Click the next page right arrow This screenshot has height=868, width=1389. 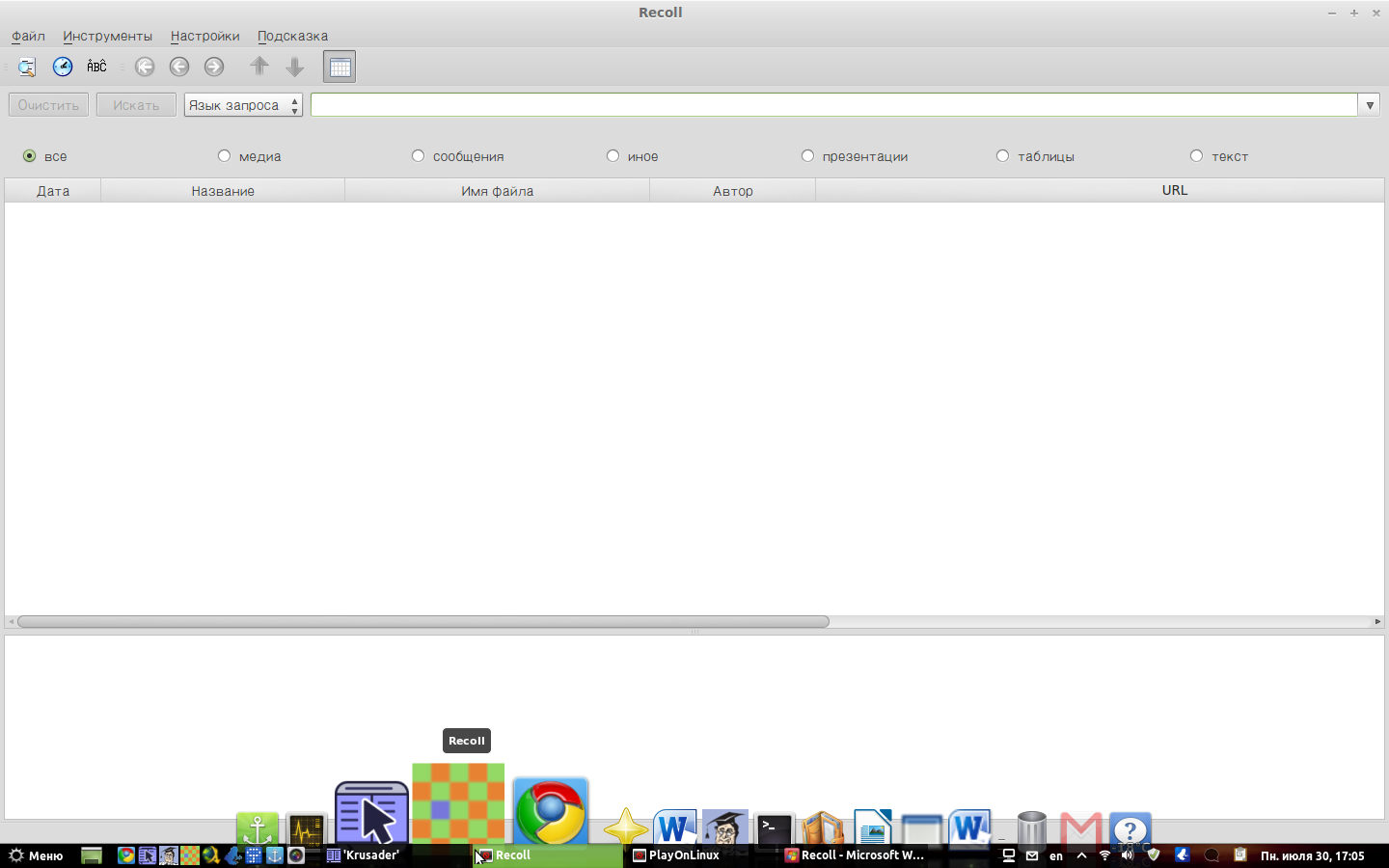[x=214, y=67]
